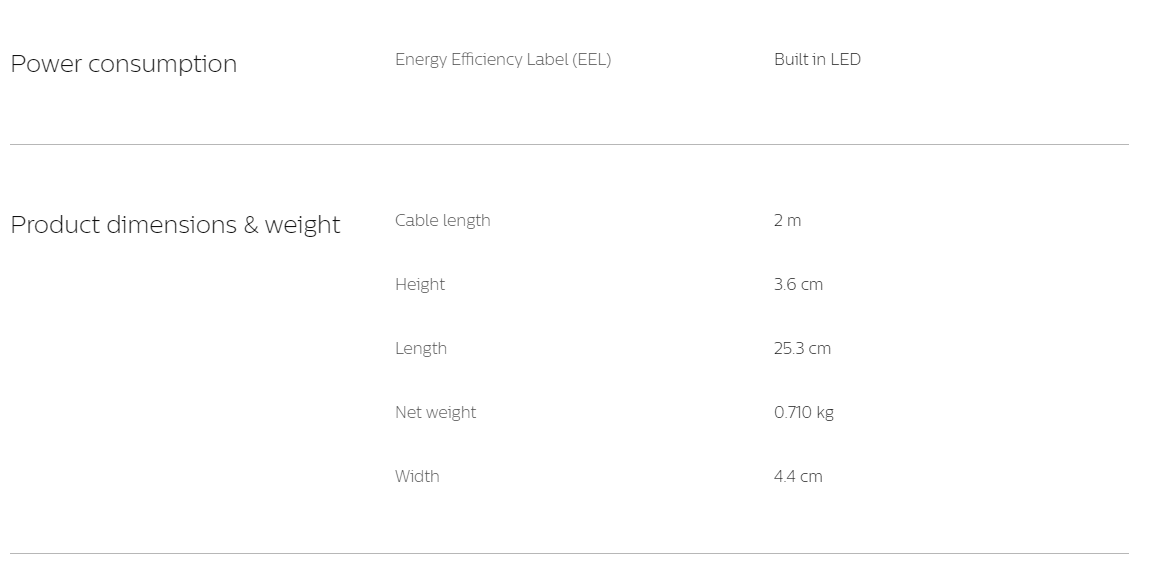Click the Power consumption section heading

124,64
